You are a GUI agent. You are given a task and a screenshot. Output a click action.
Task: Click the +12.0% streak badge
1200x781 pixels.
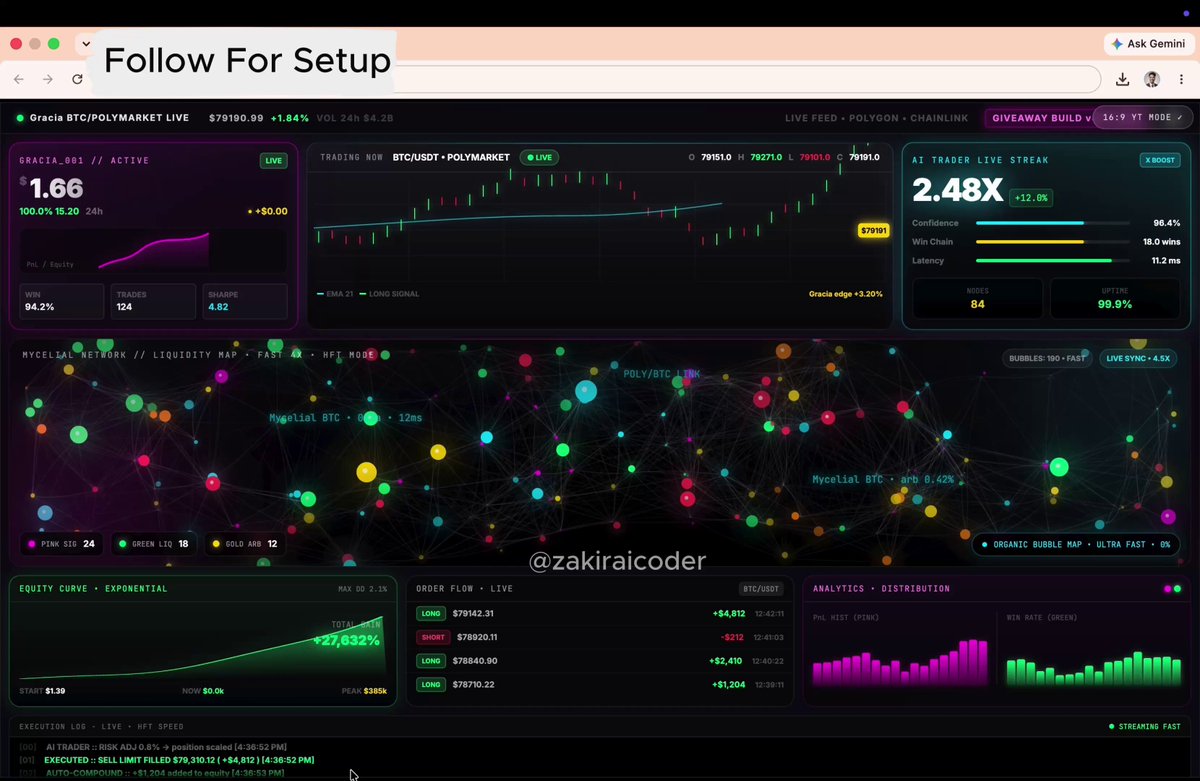(1029, 198)
